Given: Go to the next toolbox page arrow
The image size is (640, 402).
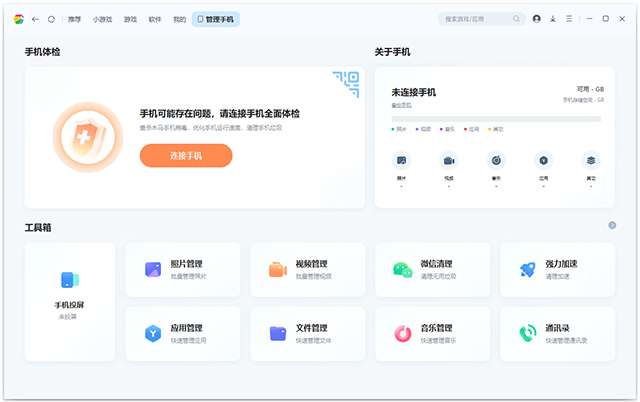Looking at the screenshot, I should (x=612, y=225).
